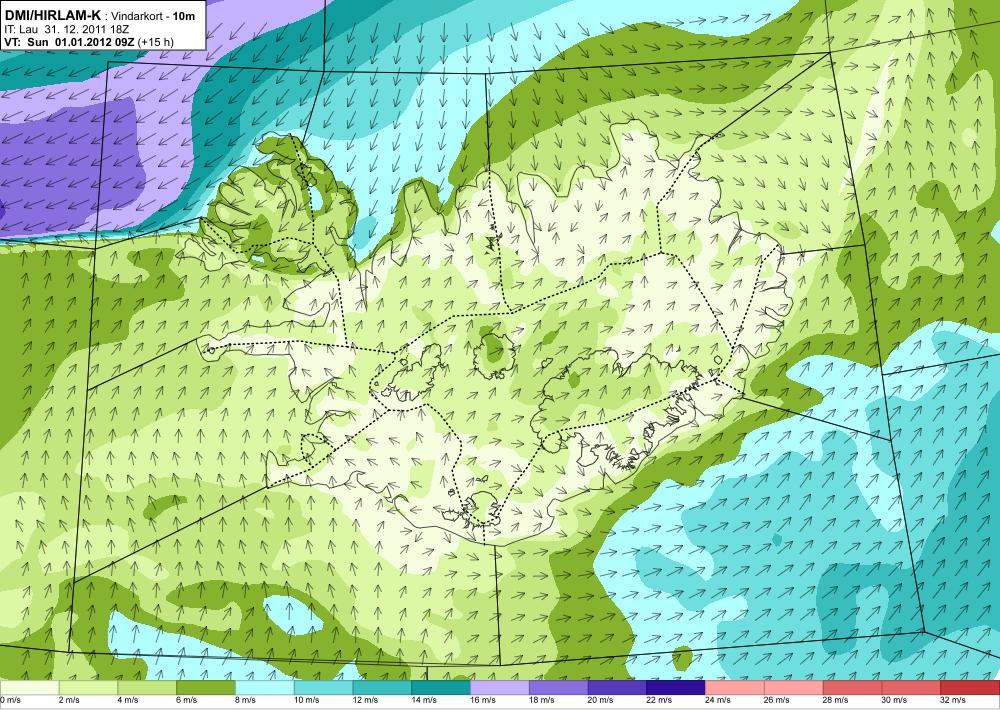Click the '0 m/s' legend label
This screenshot has height=710, width=1000.
(10, 700)
